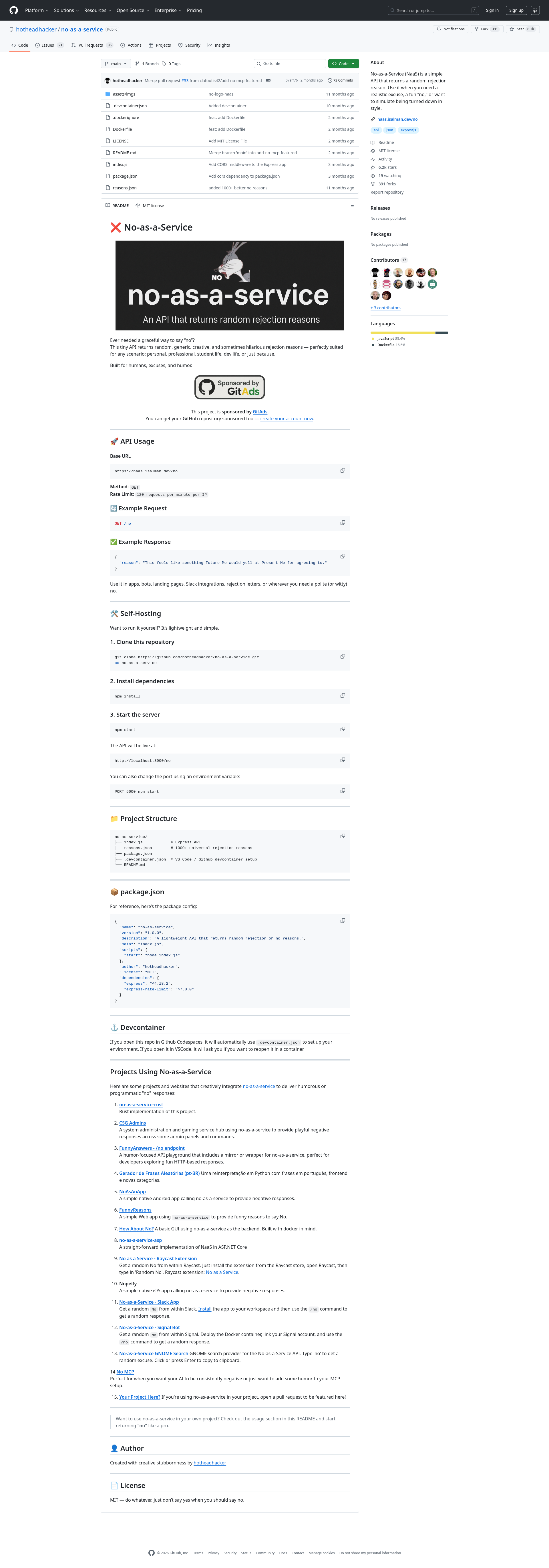Viewport: 549px width, 1568px height.
Task: Expand the Platform menu
Action: (x=37, y=10)
